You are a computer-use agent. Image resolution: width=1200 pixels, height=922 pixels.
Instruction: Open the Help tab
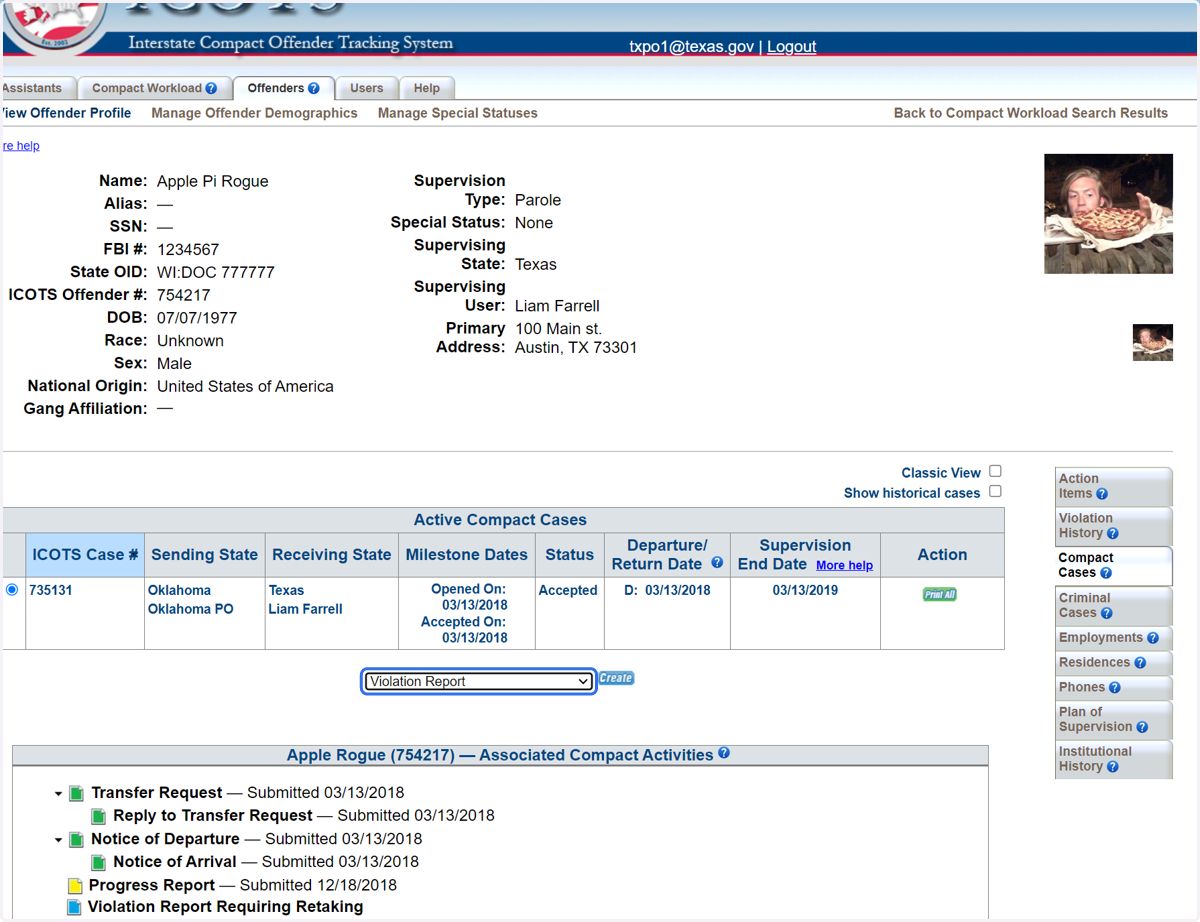pyautogui.click(x=427, y=88)
